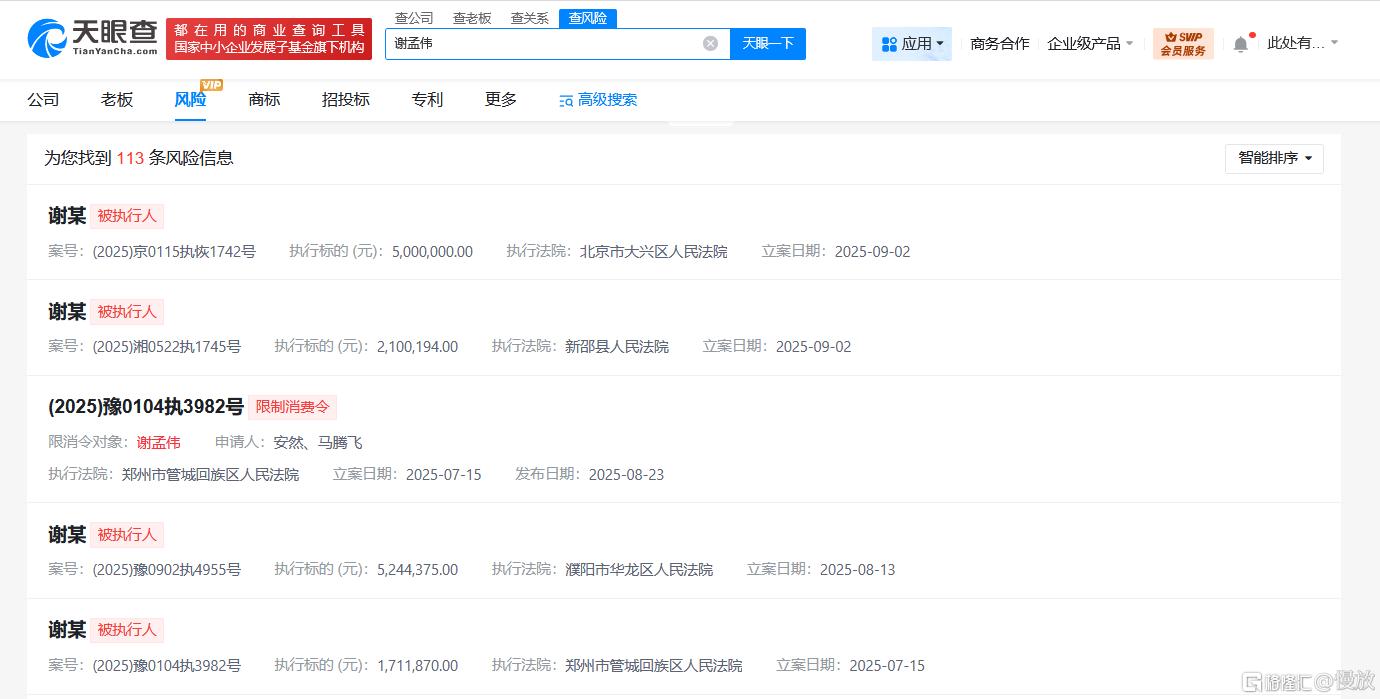Screen dimensions: 1380x699
Task: Open case (2025)豫0104执3982号 restriction order
Action: pyautogui.click(x=146, y=407)
